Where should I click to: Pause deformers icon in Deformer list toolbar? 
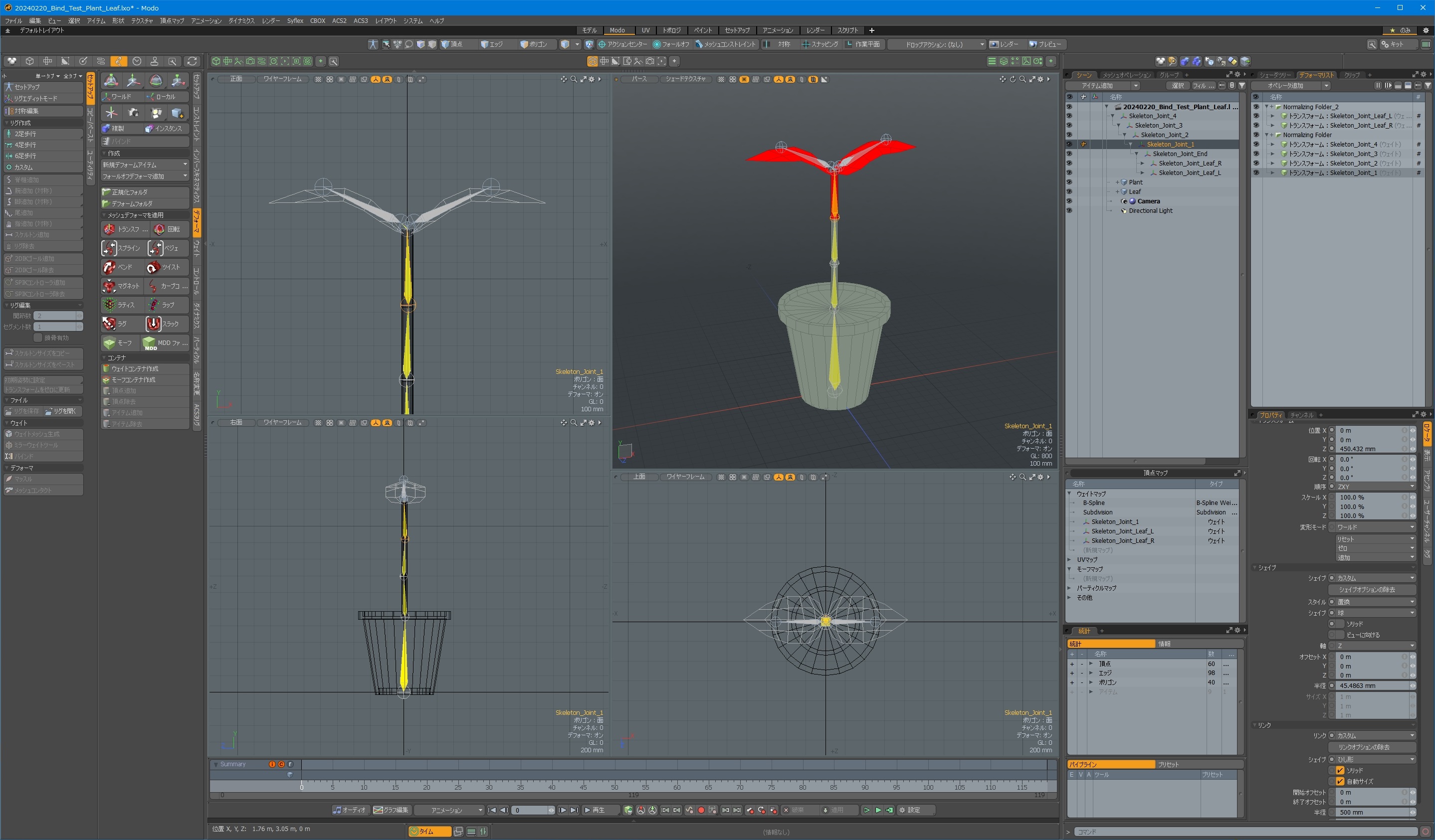(1378, 85)
